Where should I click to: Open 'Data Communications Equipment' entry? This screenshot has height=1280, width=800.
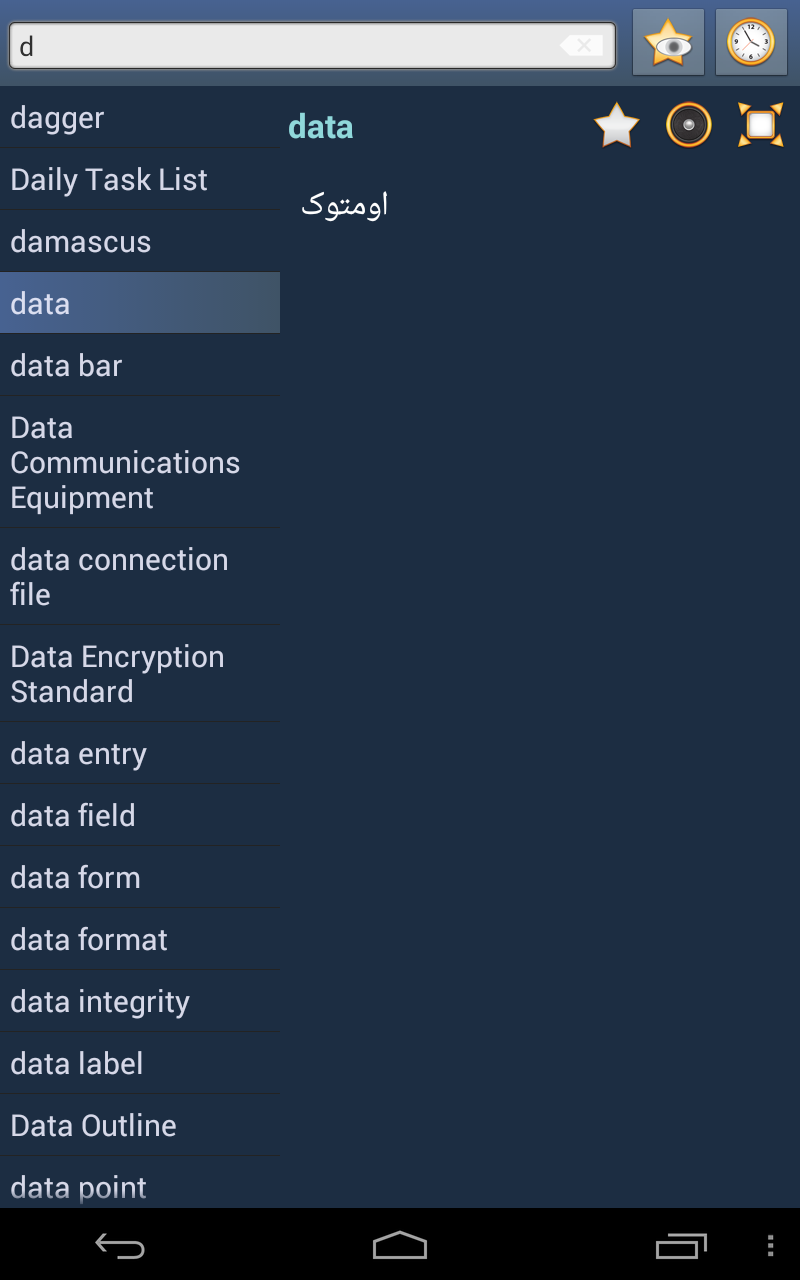(140, 463)
